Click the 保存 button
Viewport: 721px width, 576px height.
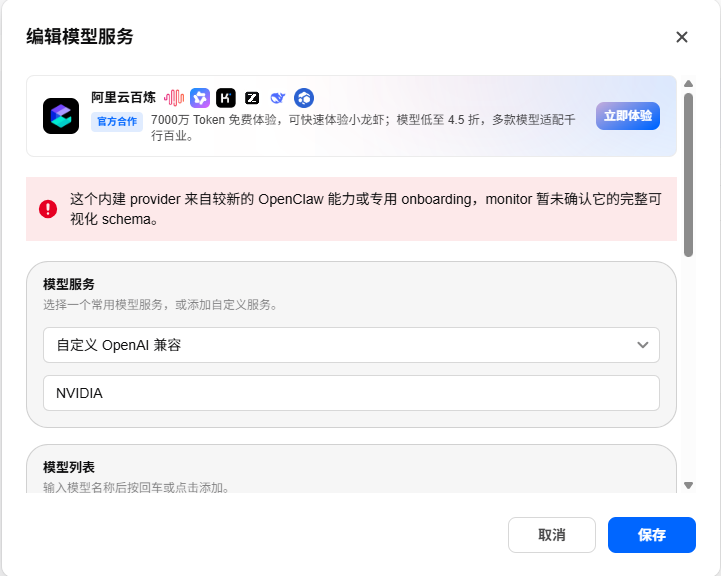(x=652, y=535)
